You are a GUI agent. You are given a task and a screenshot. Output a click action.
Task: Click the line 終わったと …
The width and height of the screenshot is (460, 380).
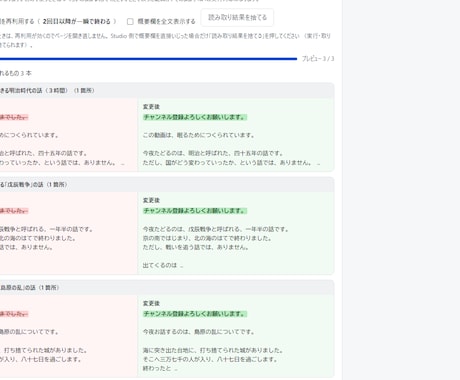tap(160, 368)
